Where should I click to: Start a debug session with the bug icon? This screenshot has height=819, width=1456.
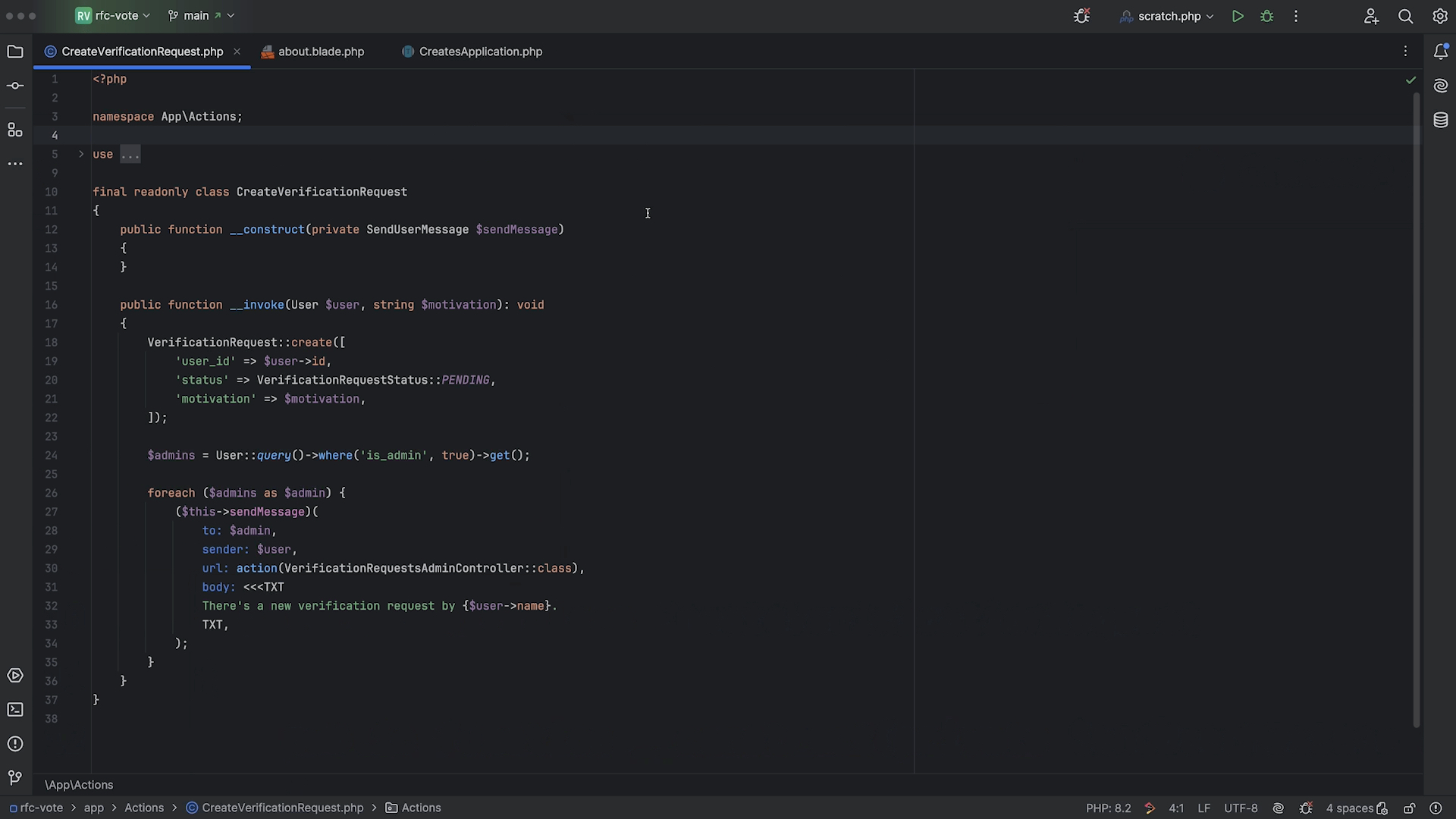pyautogui.click(x=1267, y=16)
